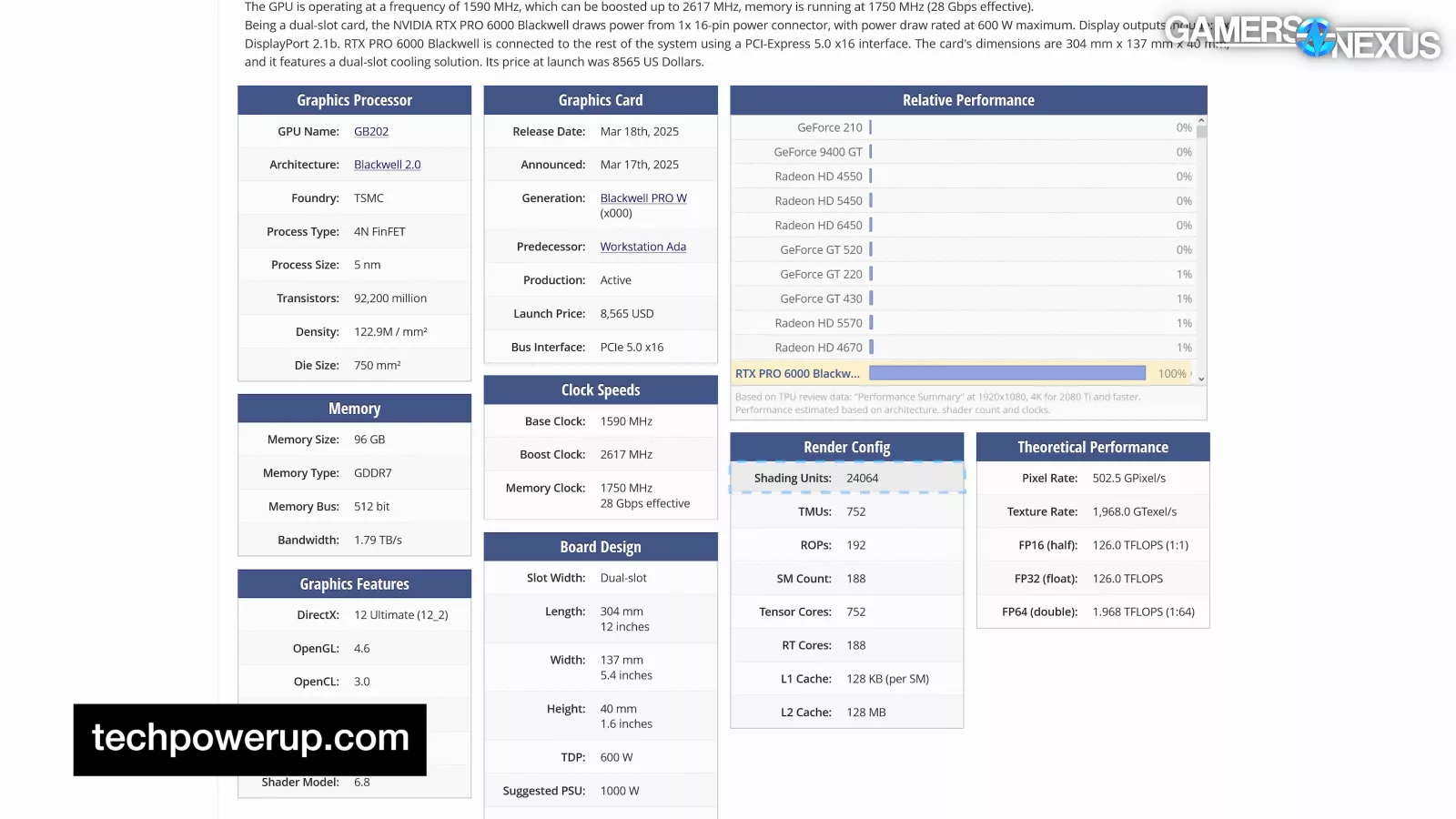Click the RTX PRO 6000 performance bar

coord(1006,373)
